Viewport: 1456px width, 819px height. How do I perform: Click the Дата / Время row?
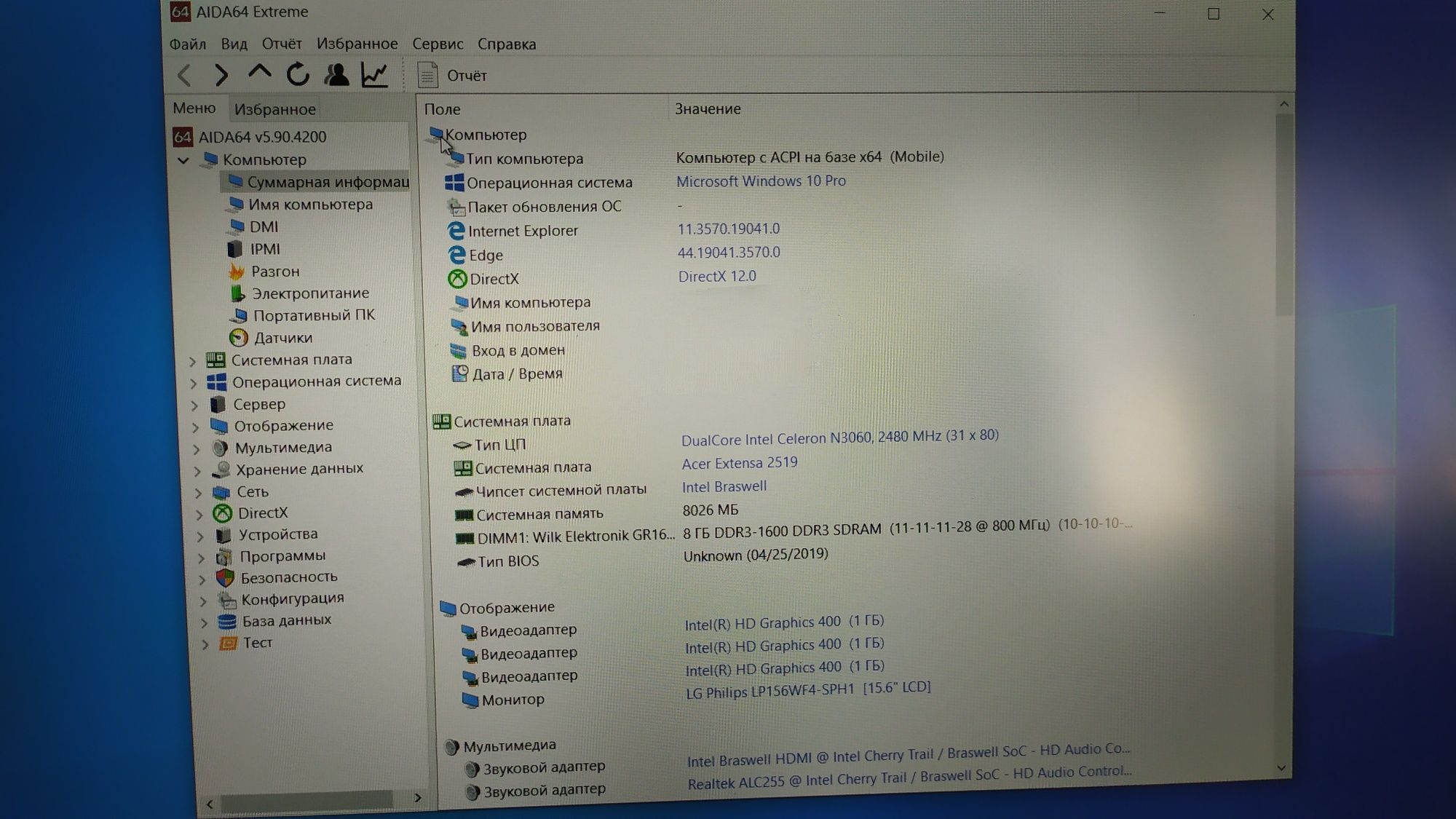click(508, 374)
